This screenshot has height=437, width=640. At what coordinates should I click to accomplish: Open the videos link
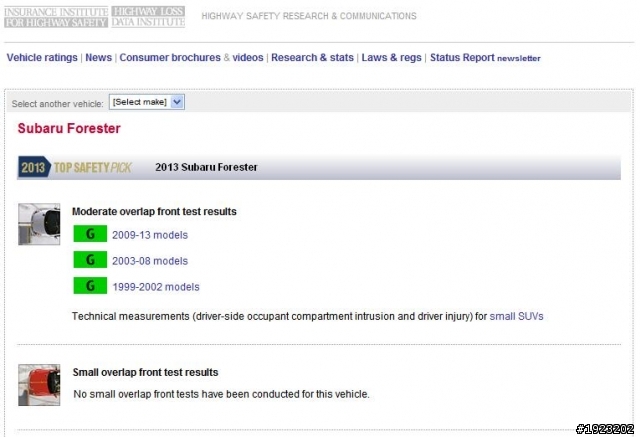coord(248,58)
